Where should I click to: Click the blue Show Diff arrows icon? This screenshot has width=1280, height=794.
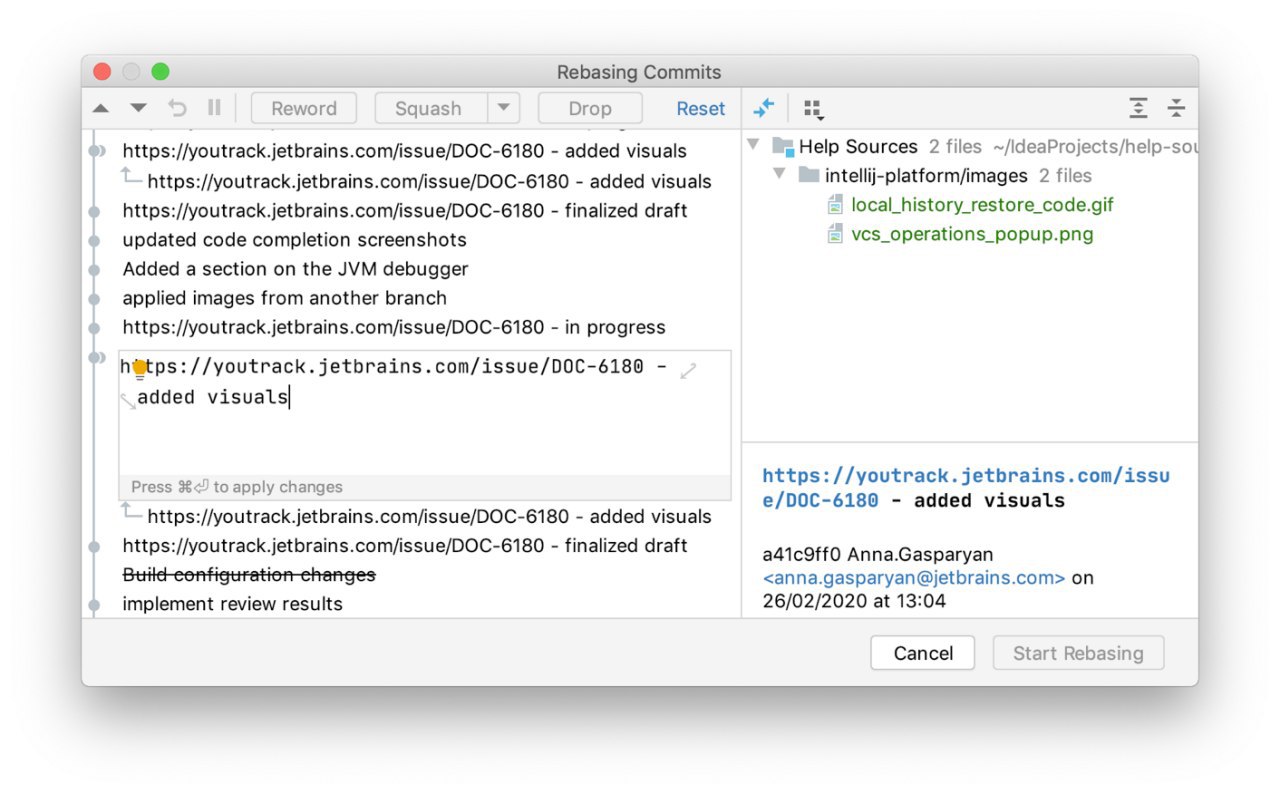[x=764, y=108]
